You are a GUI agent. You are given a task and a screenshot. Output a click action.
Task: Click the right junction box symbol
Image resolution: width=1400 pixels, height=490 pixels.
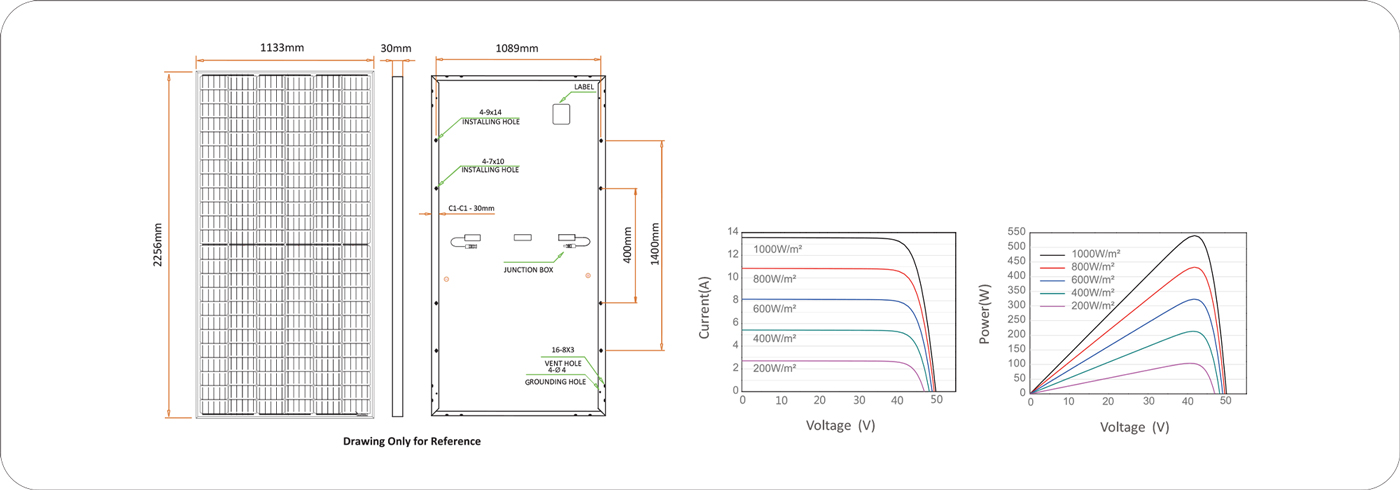574,240
